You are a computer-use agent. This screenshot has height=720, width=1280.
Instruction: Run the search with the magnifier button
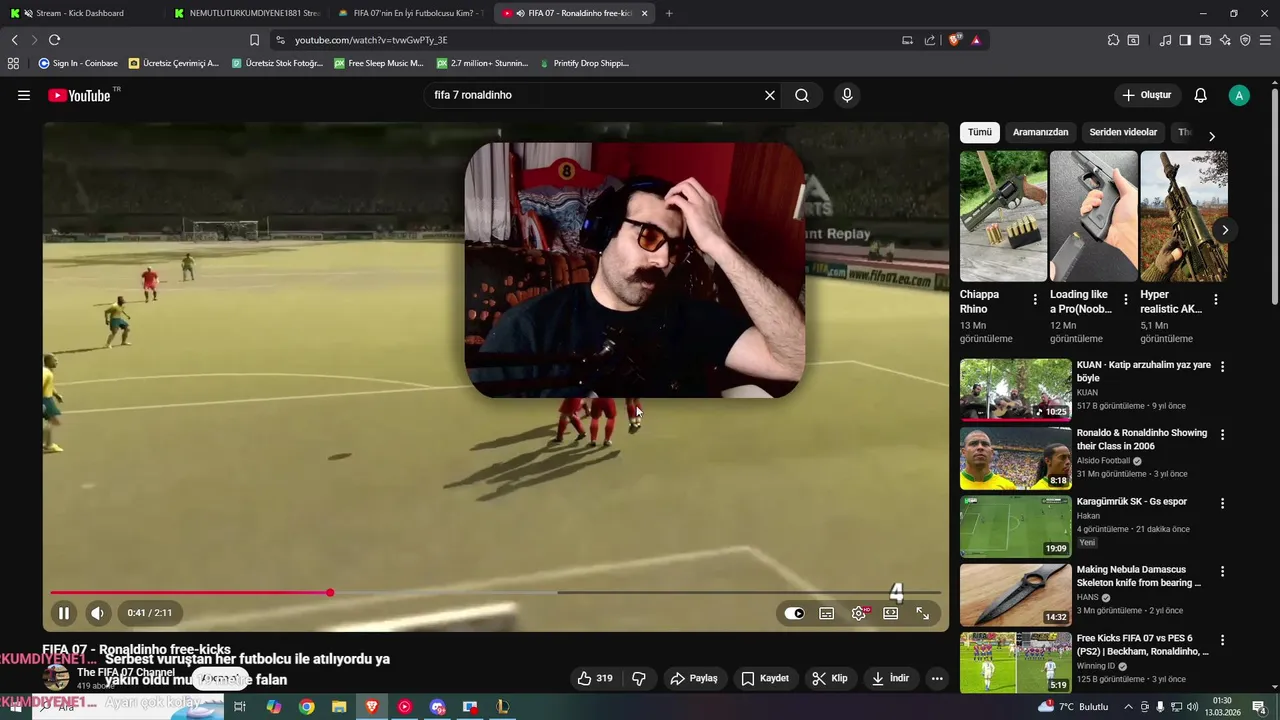tap(802, 95)
